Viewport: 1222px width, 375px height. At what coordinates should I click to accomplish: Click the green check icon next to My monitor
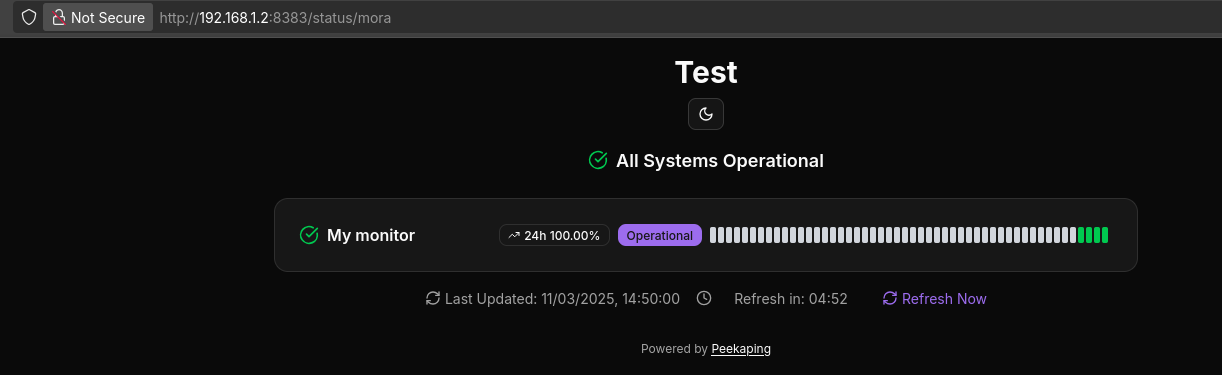(309, 235)
